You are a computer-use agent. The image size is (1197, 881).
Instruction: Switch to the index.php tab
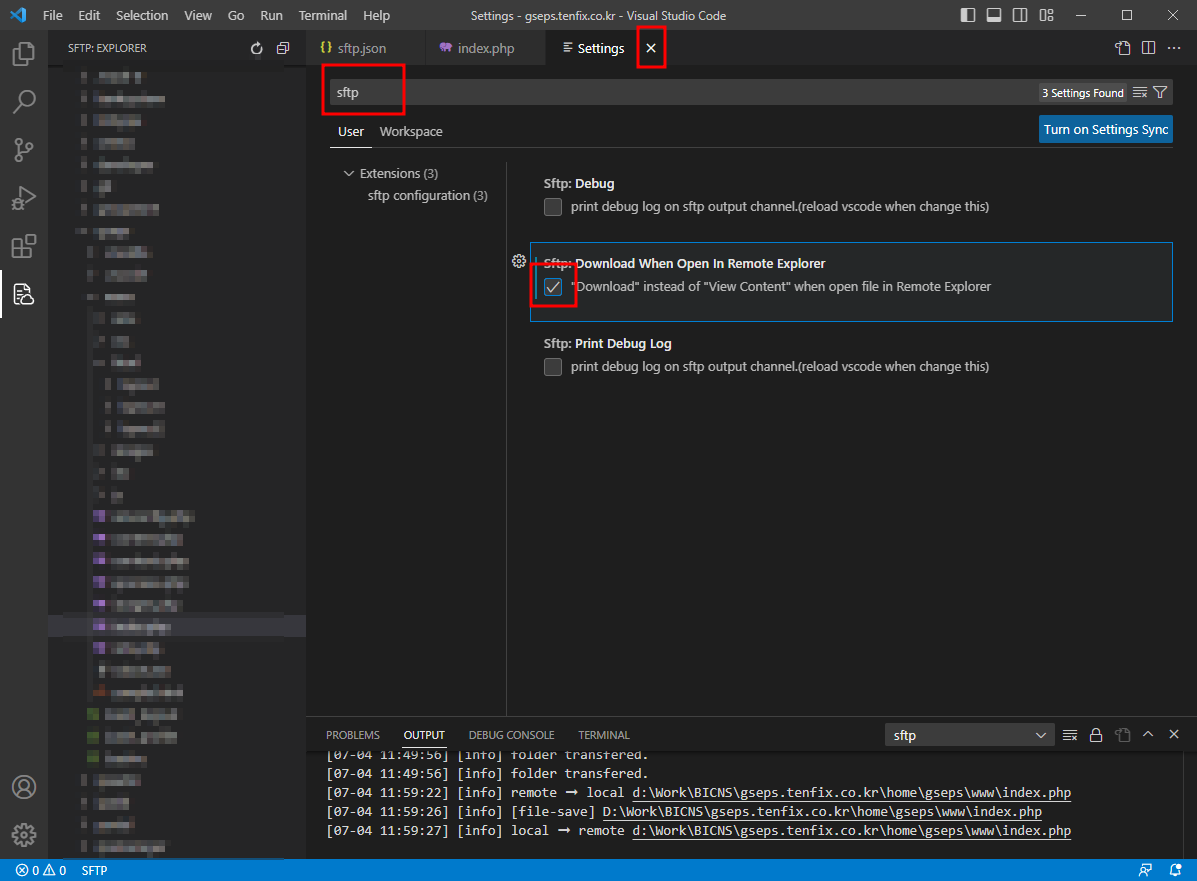point(486,48)
